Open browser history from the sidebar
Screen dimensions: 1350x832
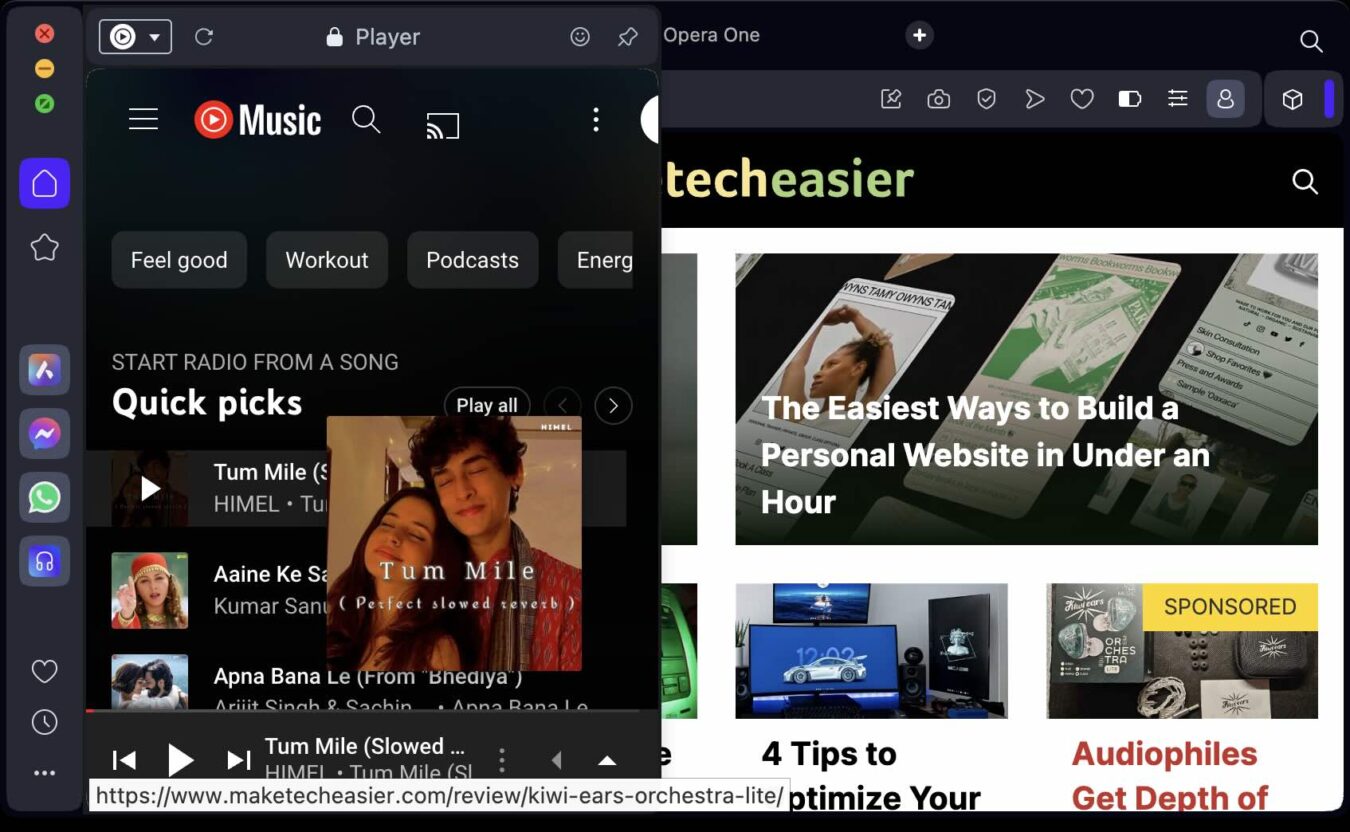point(44,721)
